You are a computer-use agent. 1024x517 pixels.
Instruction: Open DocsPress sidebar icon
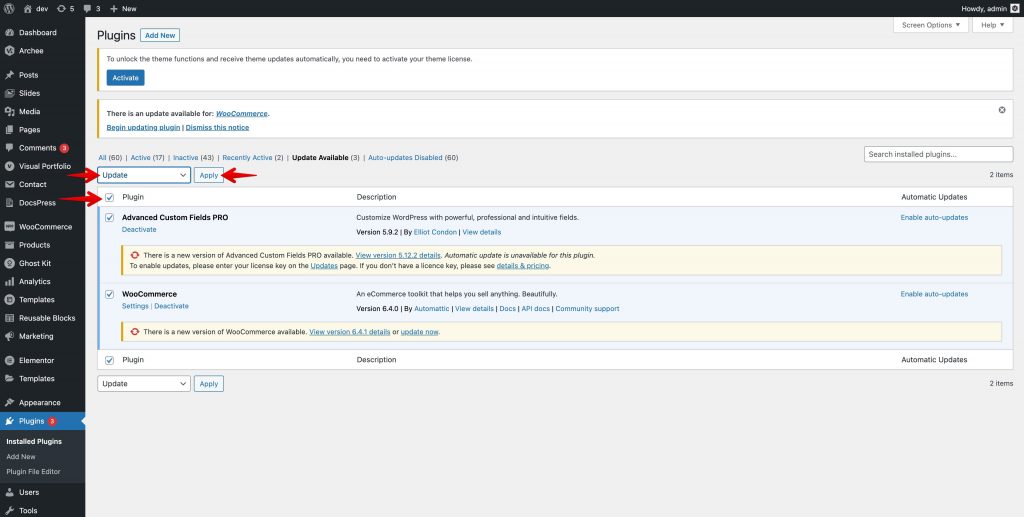pos(9,203)
